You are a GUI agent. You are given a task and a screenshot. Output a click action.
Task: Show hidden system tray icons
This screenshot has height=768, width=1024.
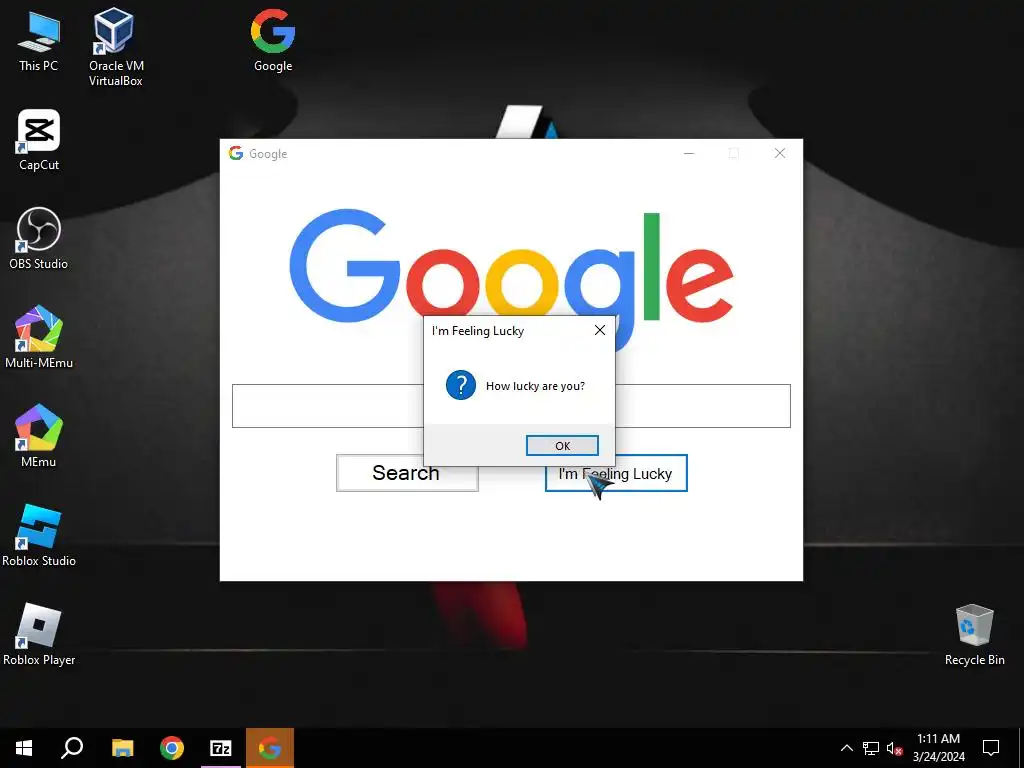point(846,748)
